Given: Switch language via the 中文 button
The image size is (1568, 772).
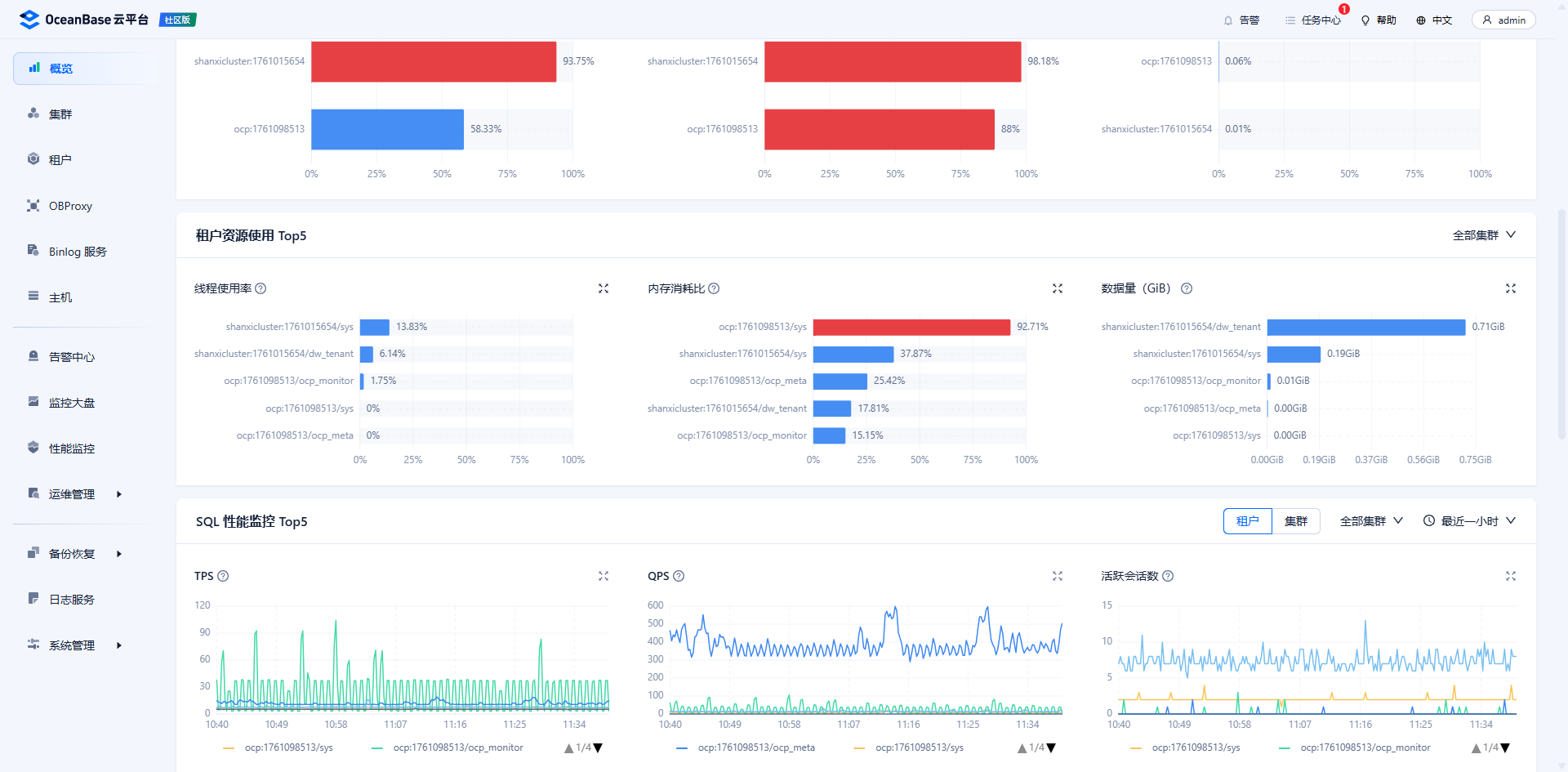Looking at the screenshot, I should pyautogui.click(x=1434, y=20).
